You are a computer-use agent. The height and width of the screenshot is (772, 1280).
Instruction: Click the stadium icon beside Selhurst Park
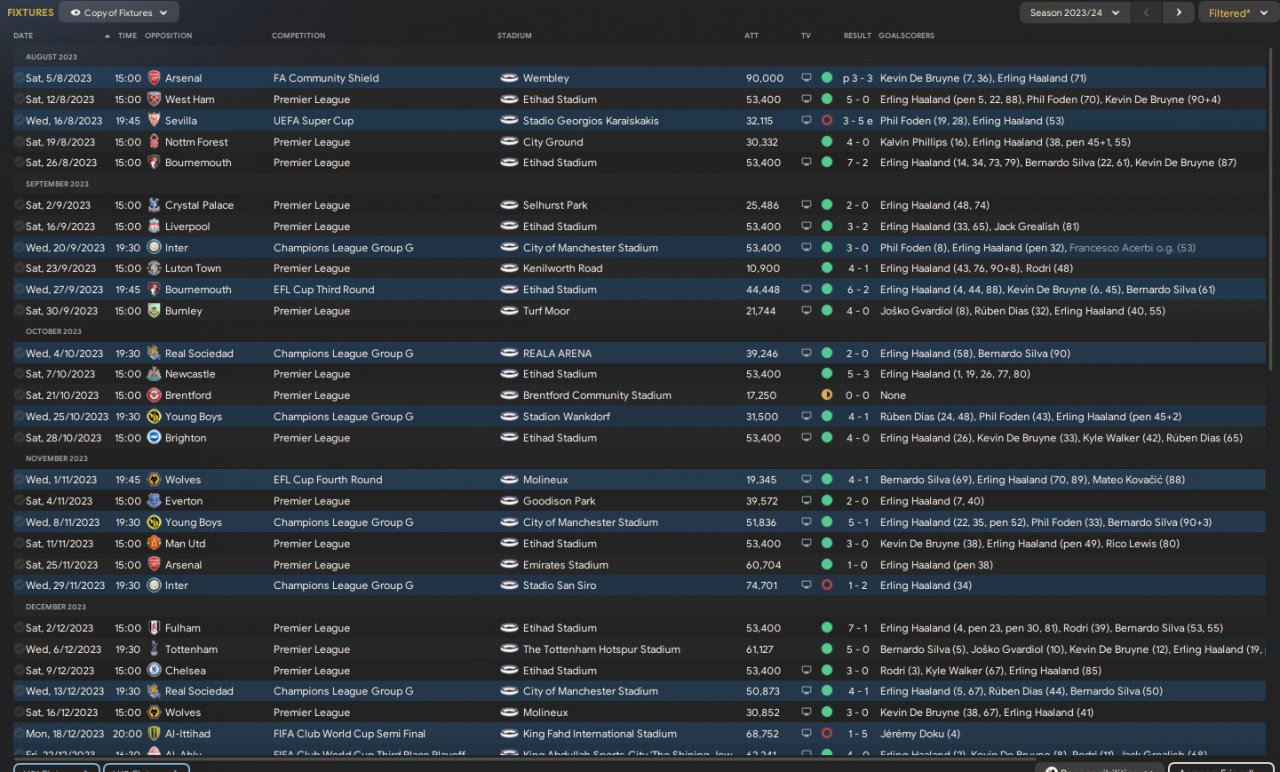pyautogui.click(x=509, y=205)
